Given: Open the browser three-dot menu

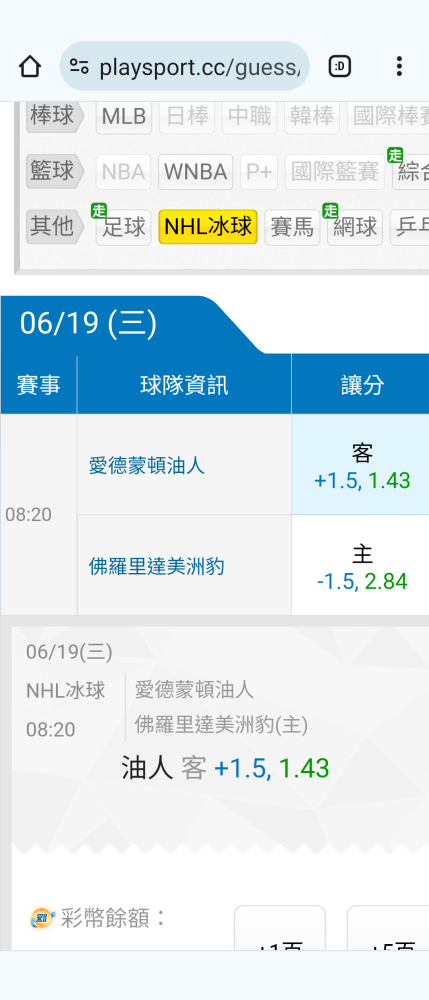Looking at the screenshot, I should coord(399,66).
